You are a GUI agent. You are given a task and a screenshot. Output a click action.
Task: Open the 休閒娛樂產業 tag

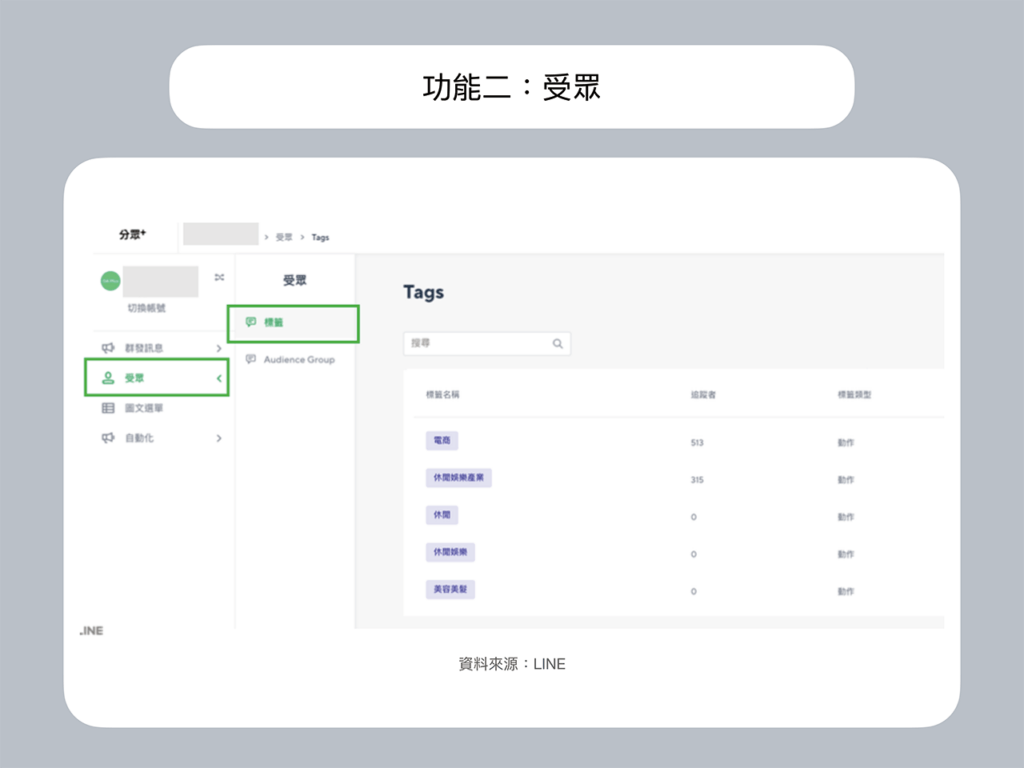tap(458, 478)
